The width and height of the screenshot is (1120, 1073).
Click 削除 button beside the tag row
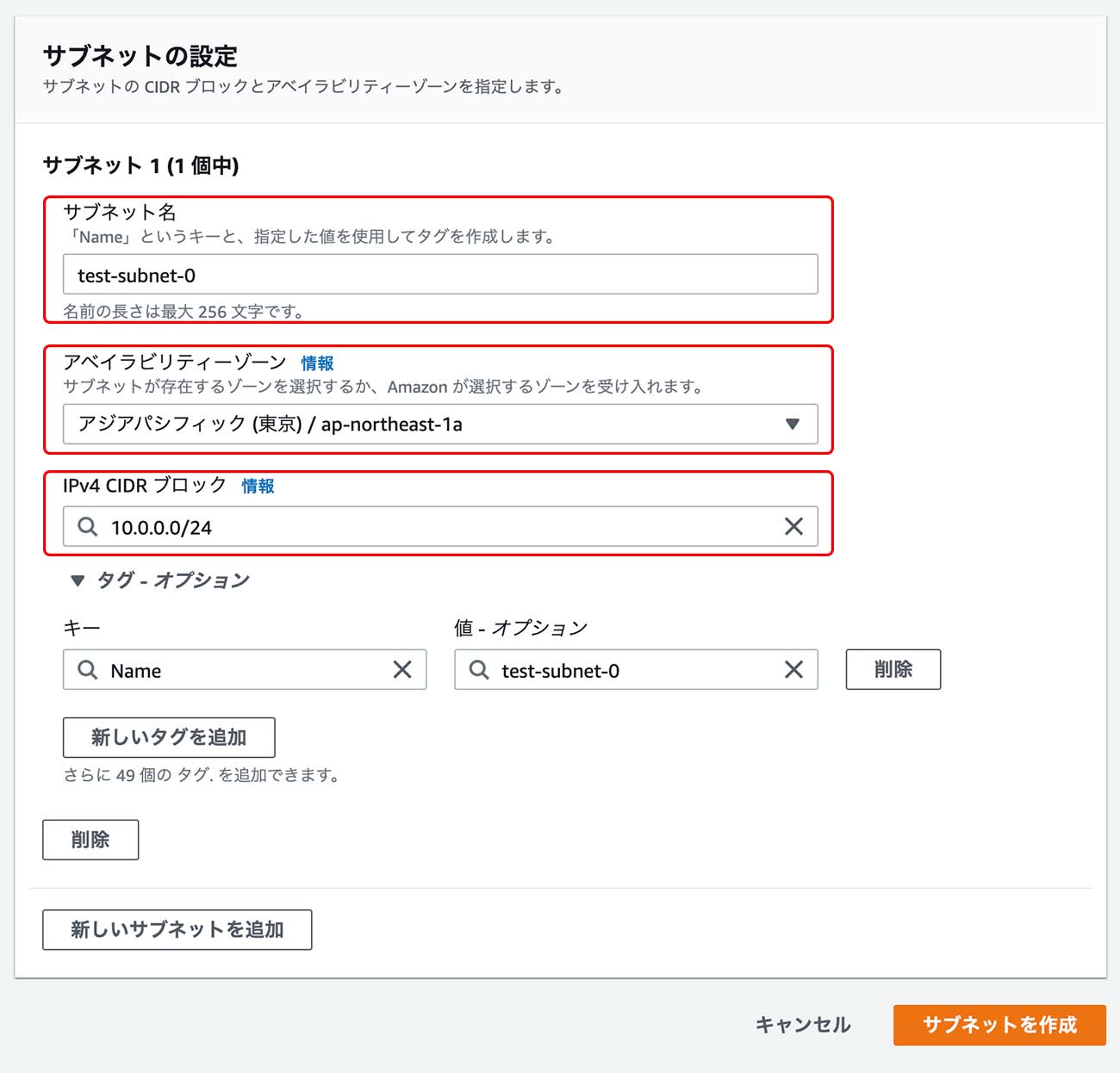(x=893, y=669)
